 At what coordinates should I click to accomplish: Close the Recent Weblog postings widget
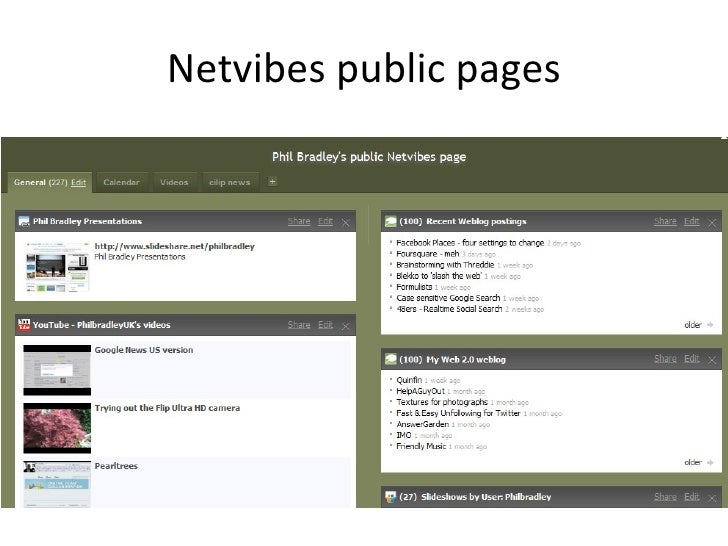pos(712,223)
